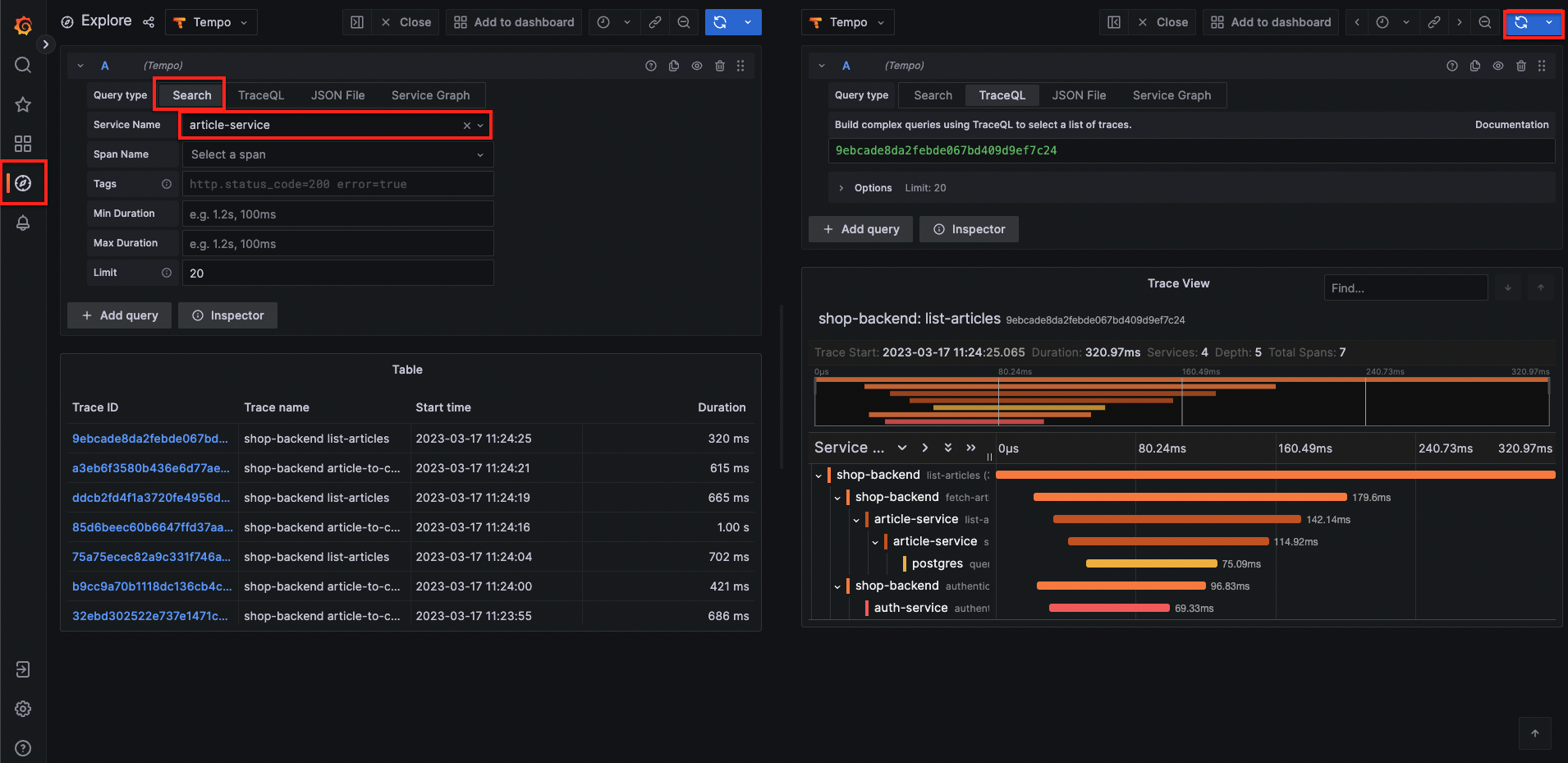Open the Explore compass in the sidebar
The width and height of the screenshot is (1568, 763).
point(23,183)
